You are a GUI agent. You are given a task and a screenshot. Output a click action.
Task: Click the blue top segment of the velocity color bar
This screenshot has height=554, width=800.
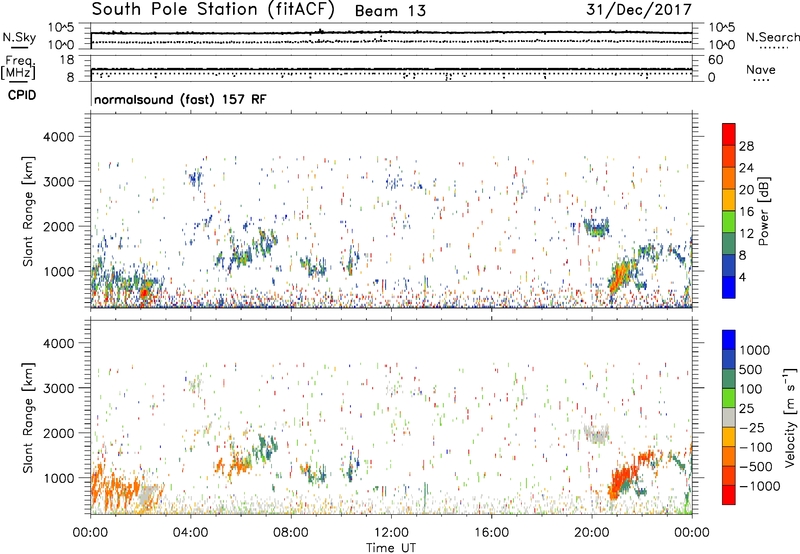(x=729, y=340)
